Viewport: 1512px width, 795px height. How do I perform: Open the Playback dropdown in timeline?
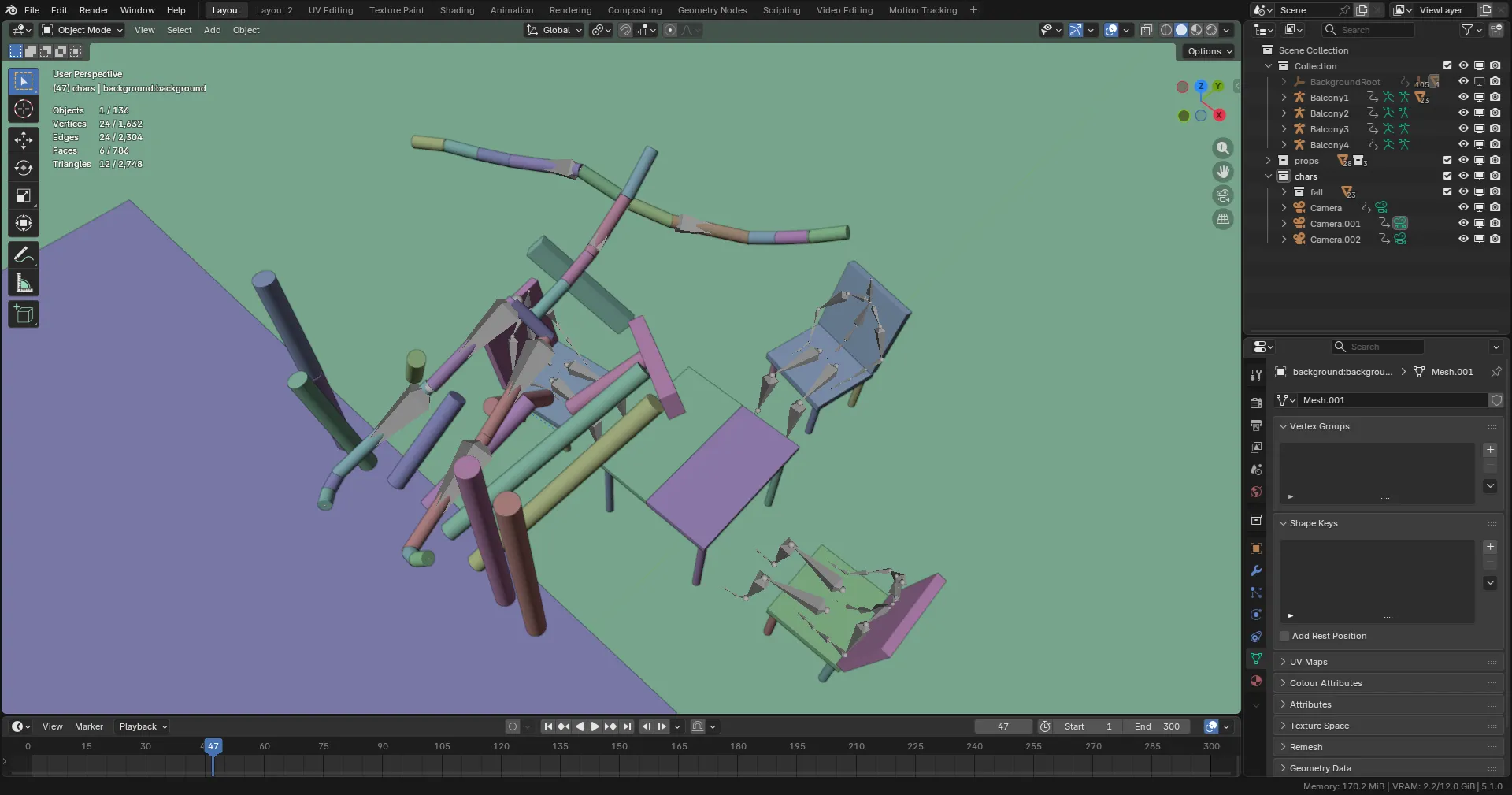pyautogui.click(x=143, y=726)
